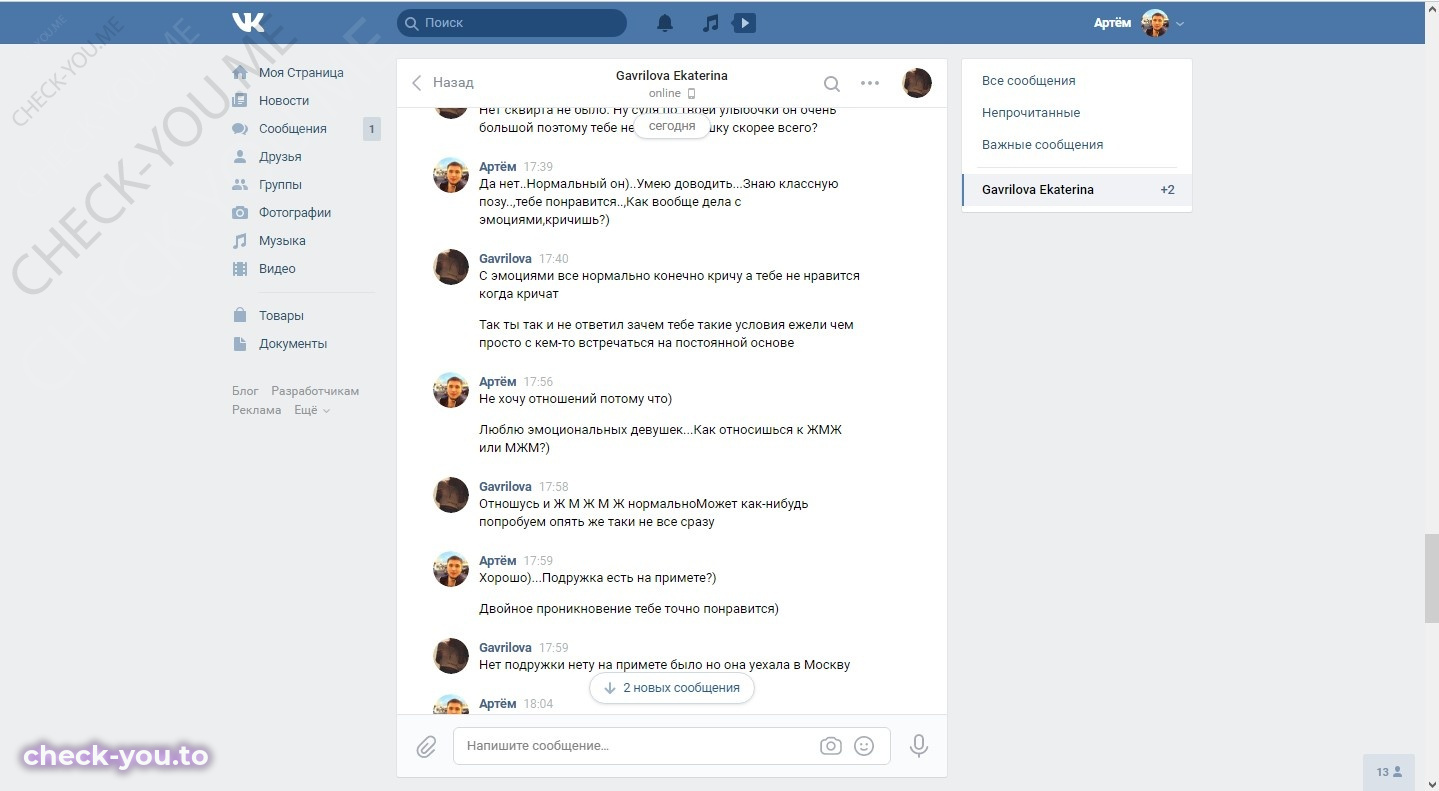The image size is (1439, 791).
Task: Open the music player note icon
Action: [710, 23]
